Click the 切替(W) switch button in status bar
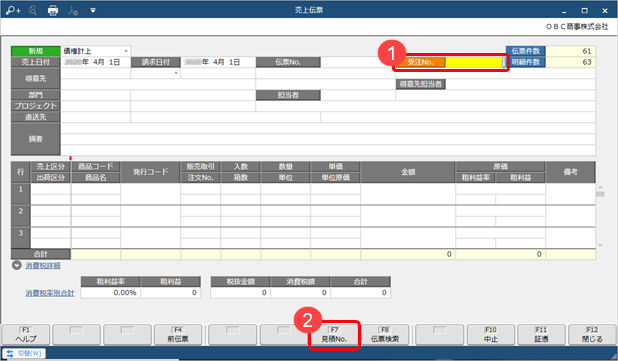Screen dimensions: 618x361 [24, 353]
